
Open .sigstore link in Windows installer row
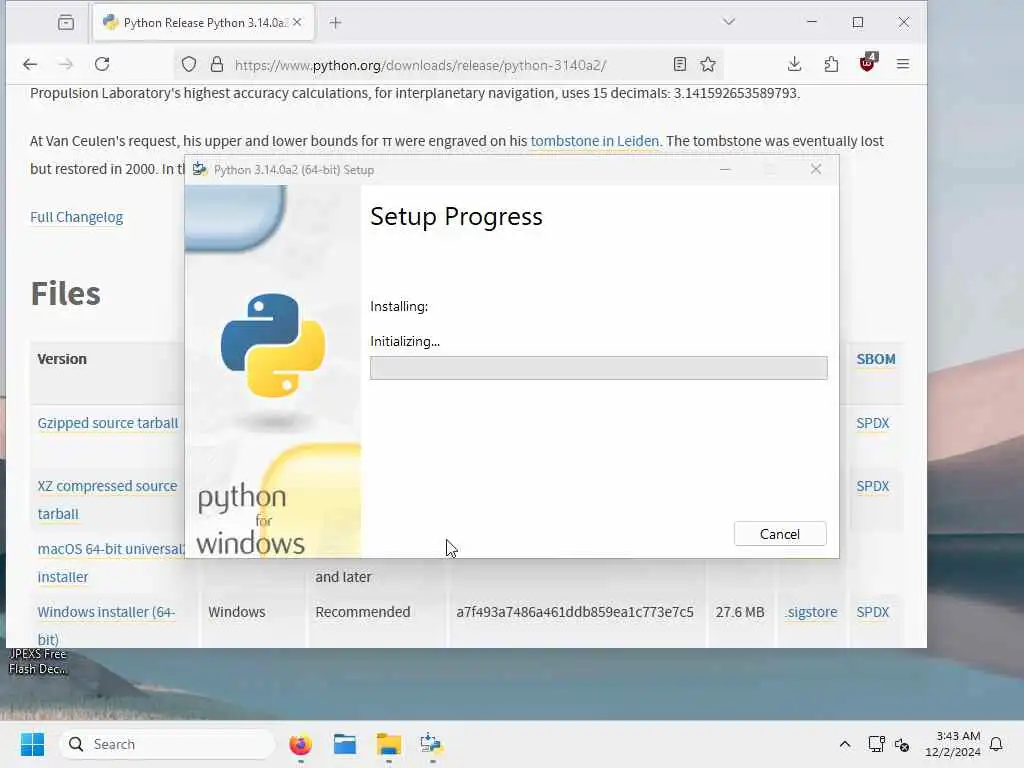(812, 612)
